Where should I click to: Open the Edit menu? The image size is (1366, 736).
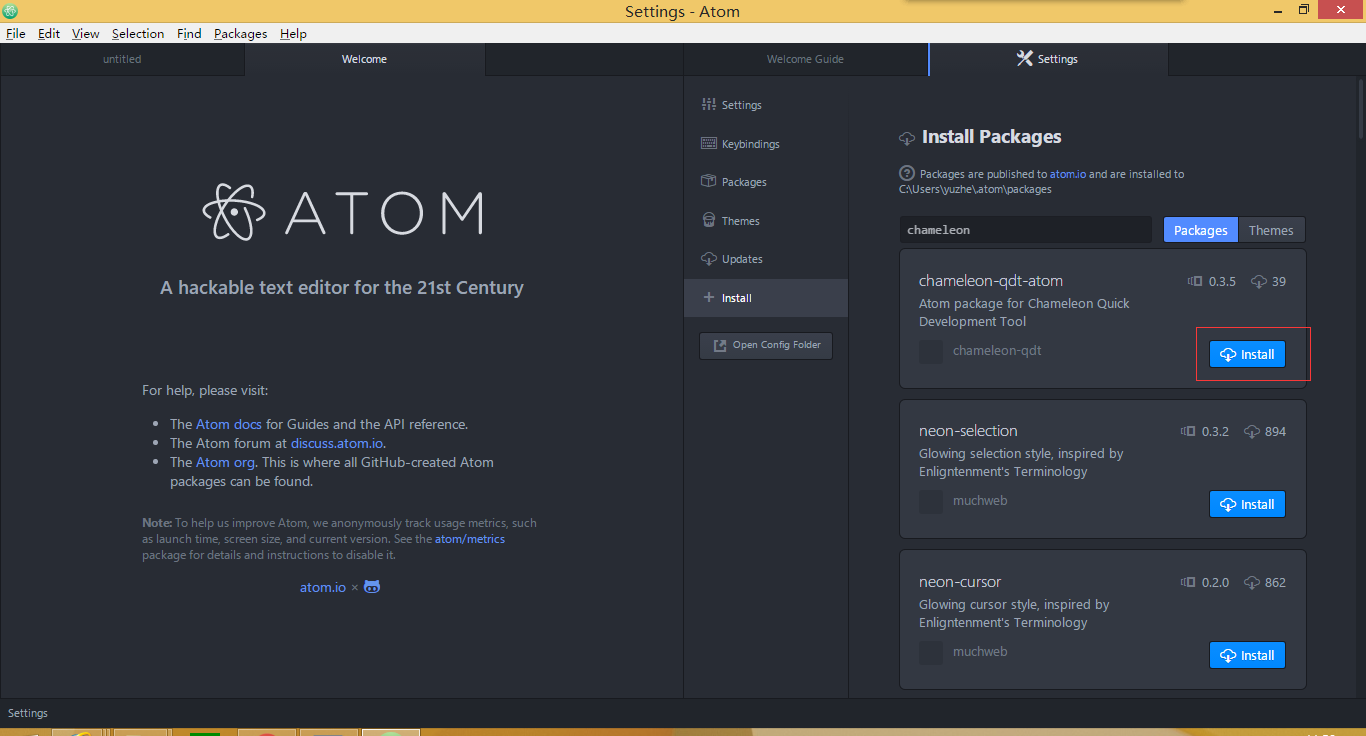49,33
